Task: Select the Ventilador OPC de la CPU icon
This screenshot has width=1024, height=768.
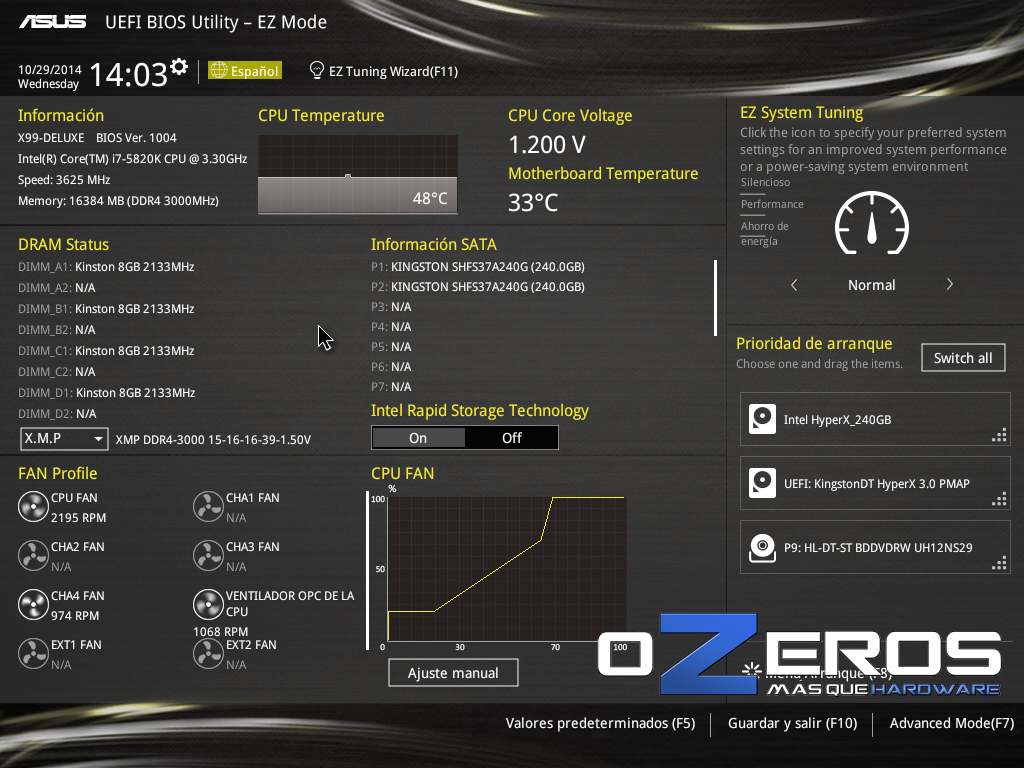Action: [x=208, y=605]
